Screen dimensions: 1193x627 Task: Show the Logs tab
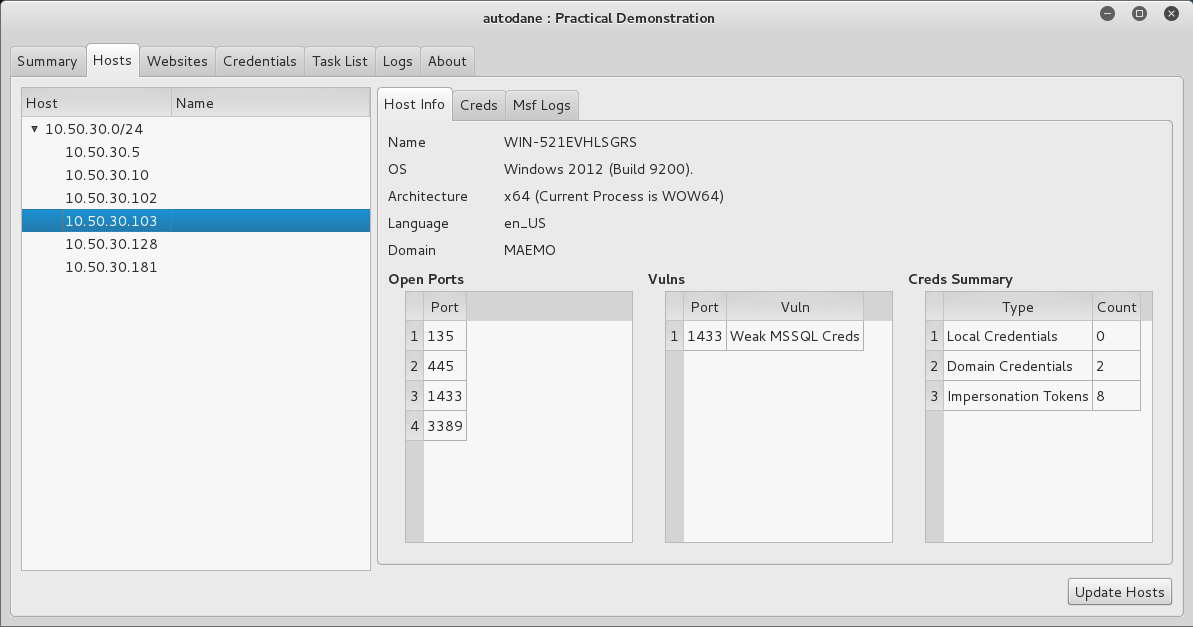click(x=397, y=61)
